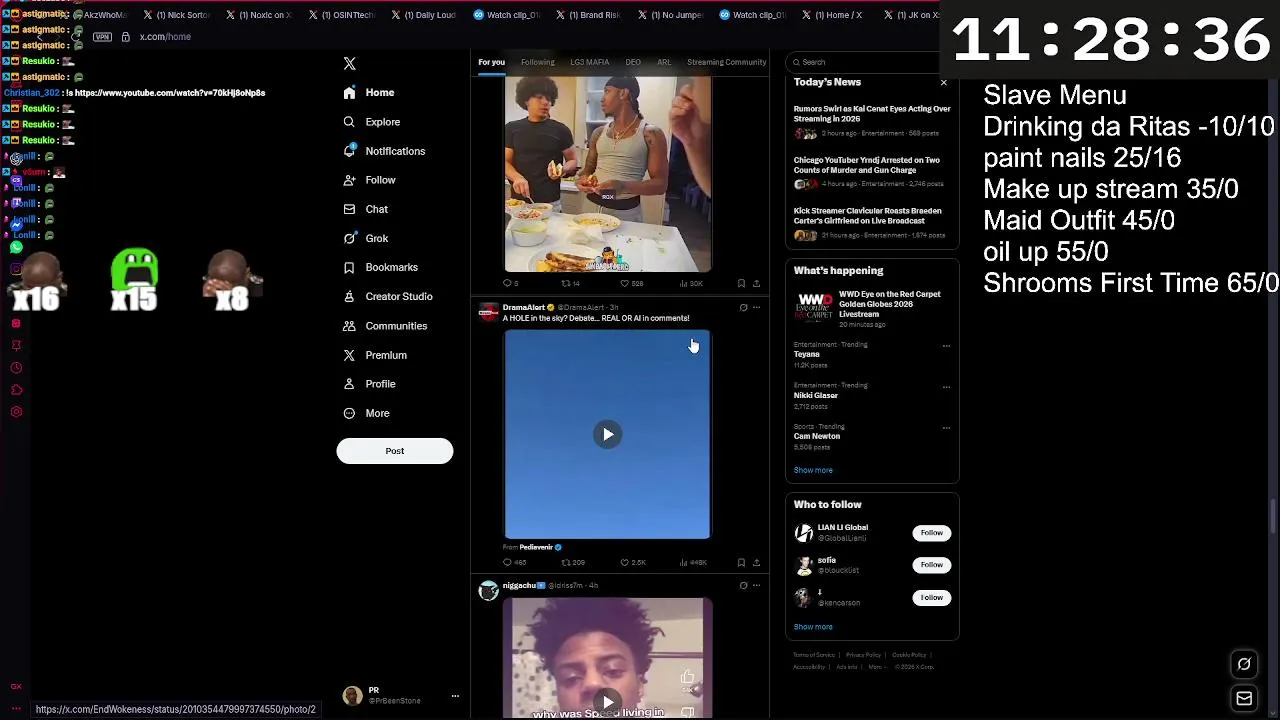Open the Cam Newton trending topic
The image size is (1280, 720).
click(x=817, y=436)
